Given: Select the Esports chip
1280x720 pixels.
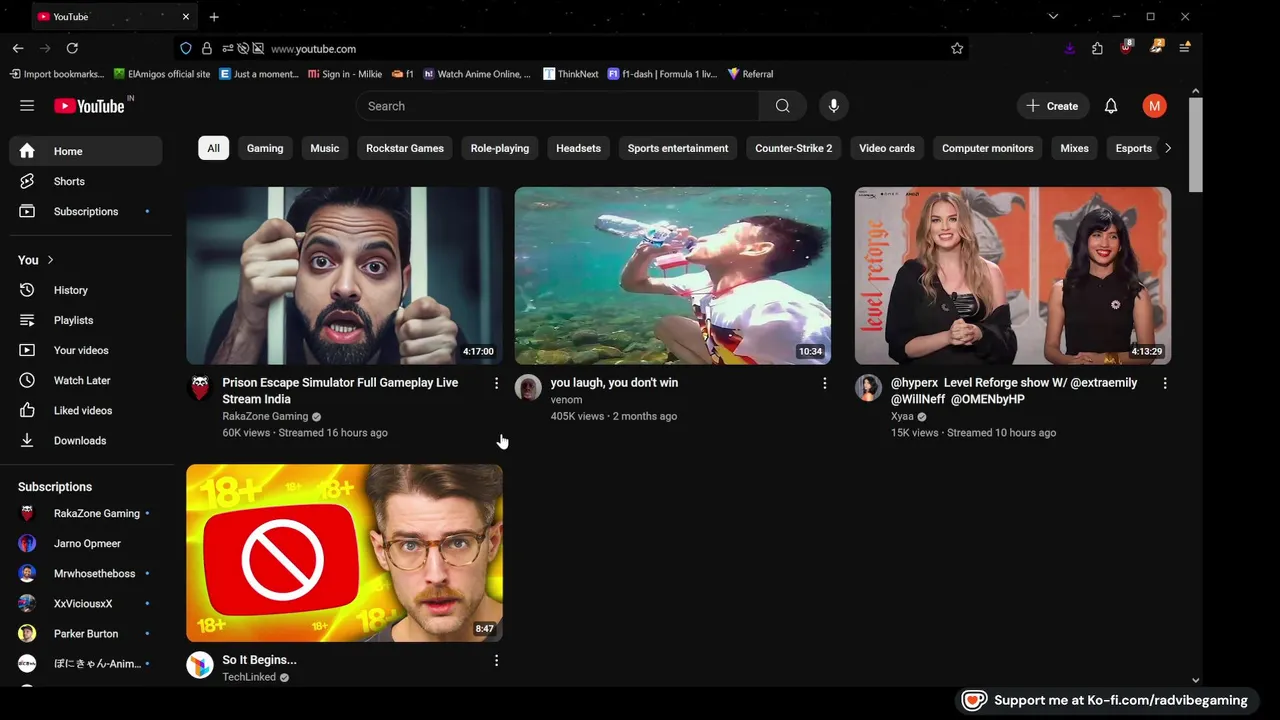Looking at the screenshot, I should coord(1134,148).
